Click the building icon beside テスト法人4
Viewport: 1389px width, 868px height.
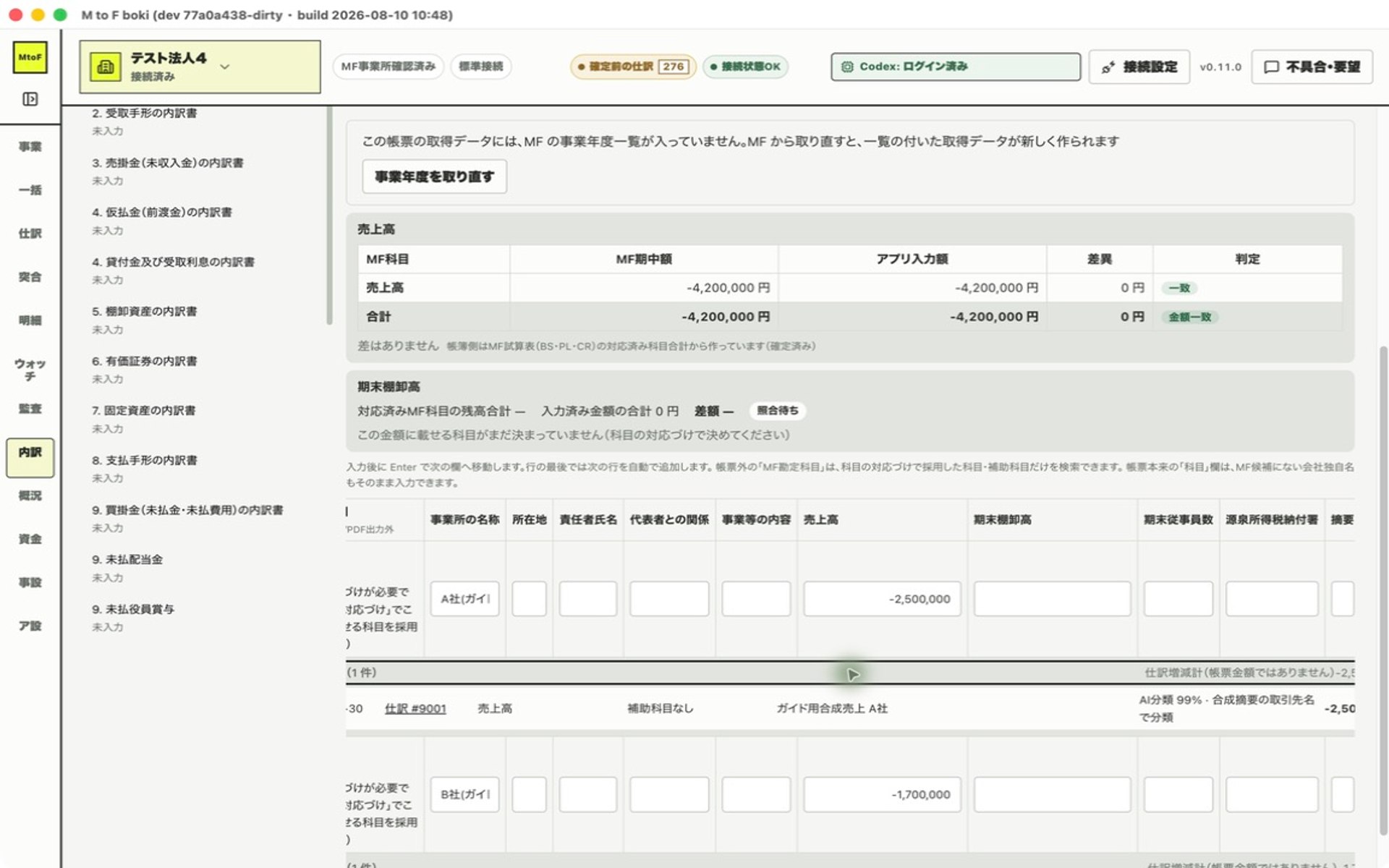point(106,67)
